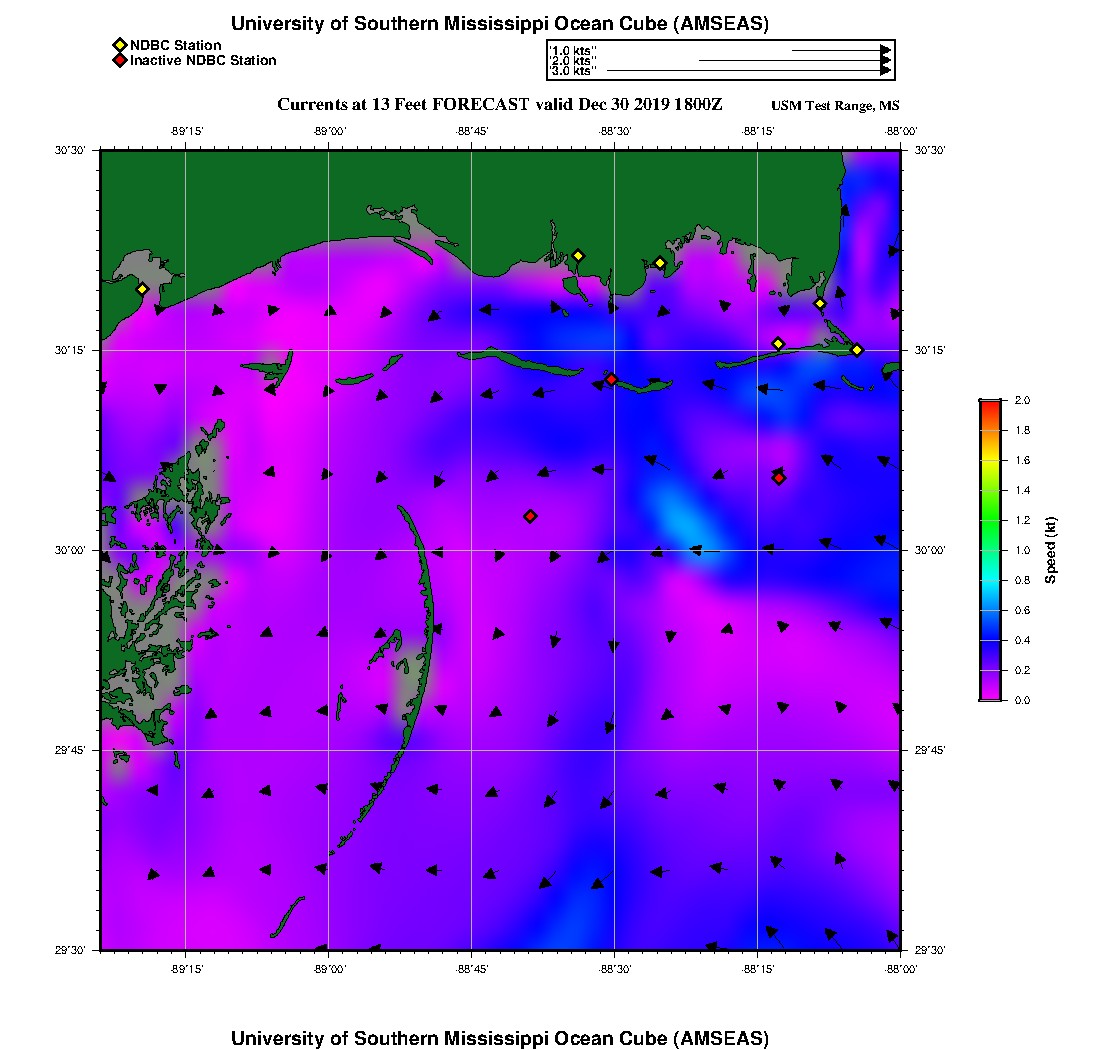Select the westernmost yellow NDBC station marker
This screenshot has height=1050, width=1100.
point(142,289)
